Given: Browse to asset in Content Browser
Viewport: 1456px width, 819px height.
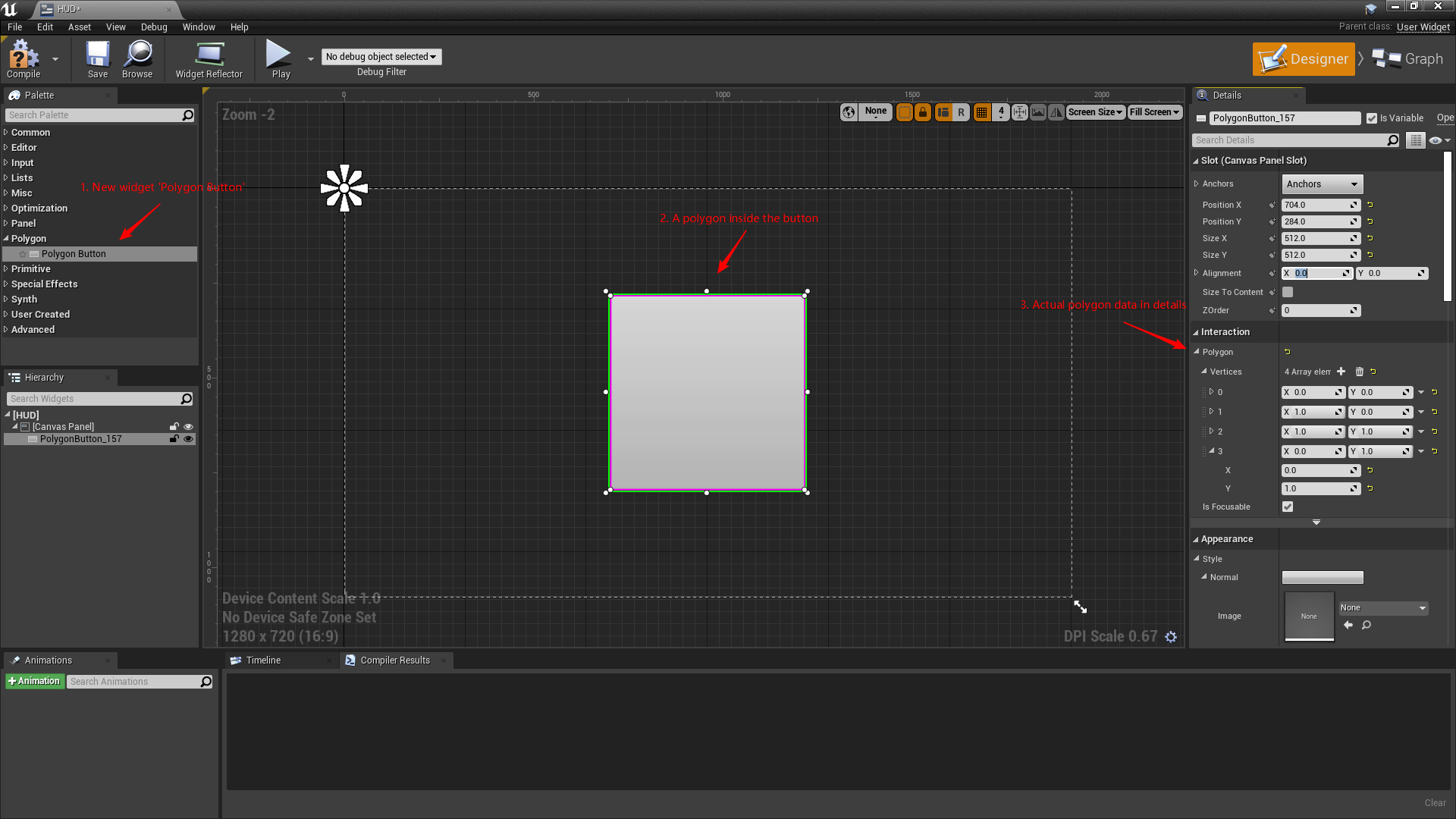Looking at the screenshot, I should pyautogui.click(x=137, y=59).
